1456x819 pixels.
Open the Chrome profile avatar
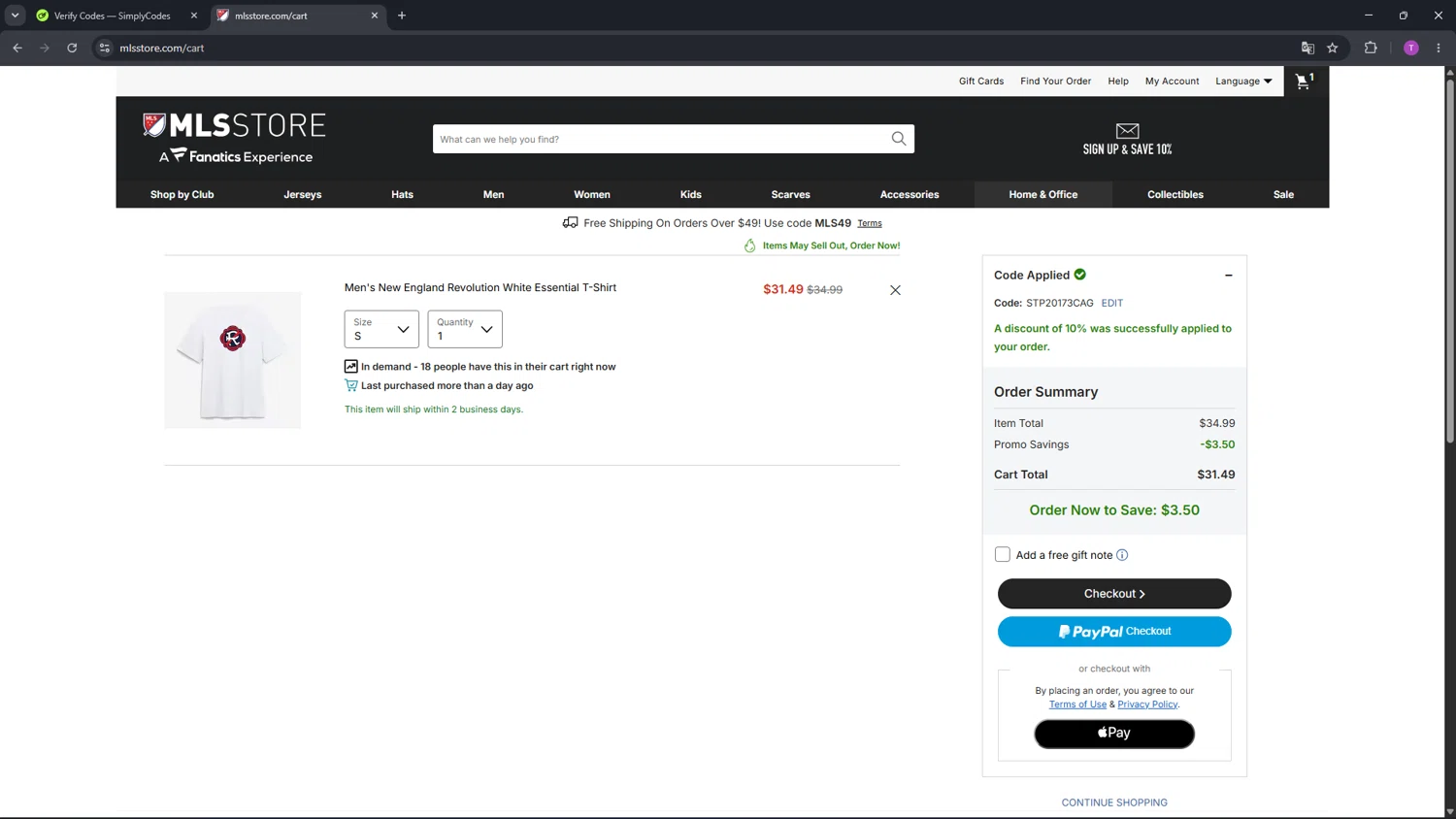point(1411,48)
